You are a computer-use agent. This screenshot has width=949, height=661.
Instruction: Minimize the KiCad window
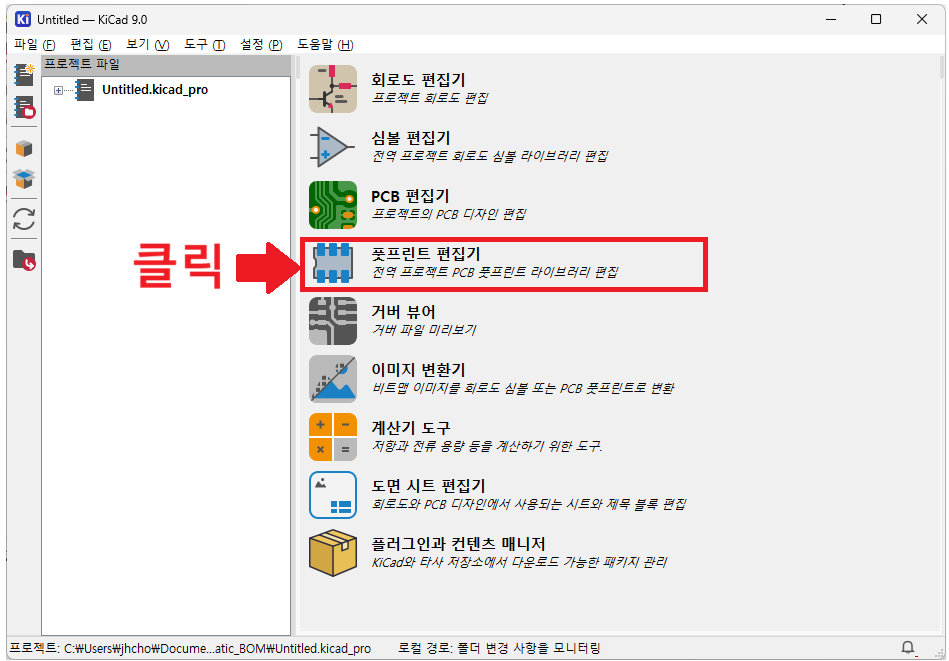coord(831,19)
